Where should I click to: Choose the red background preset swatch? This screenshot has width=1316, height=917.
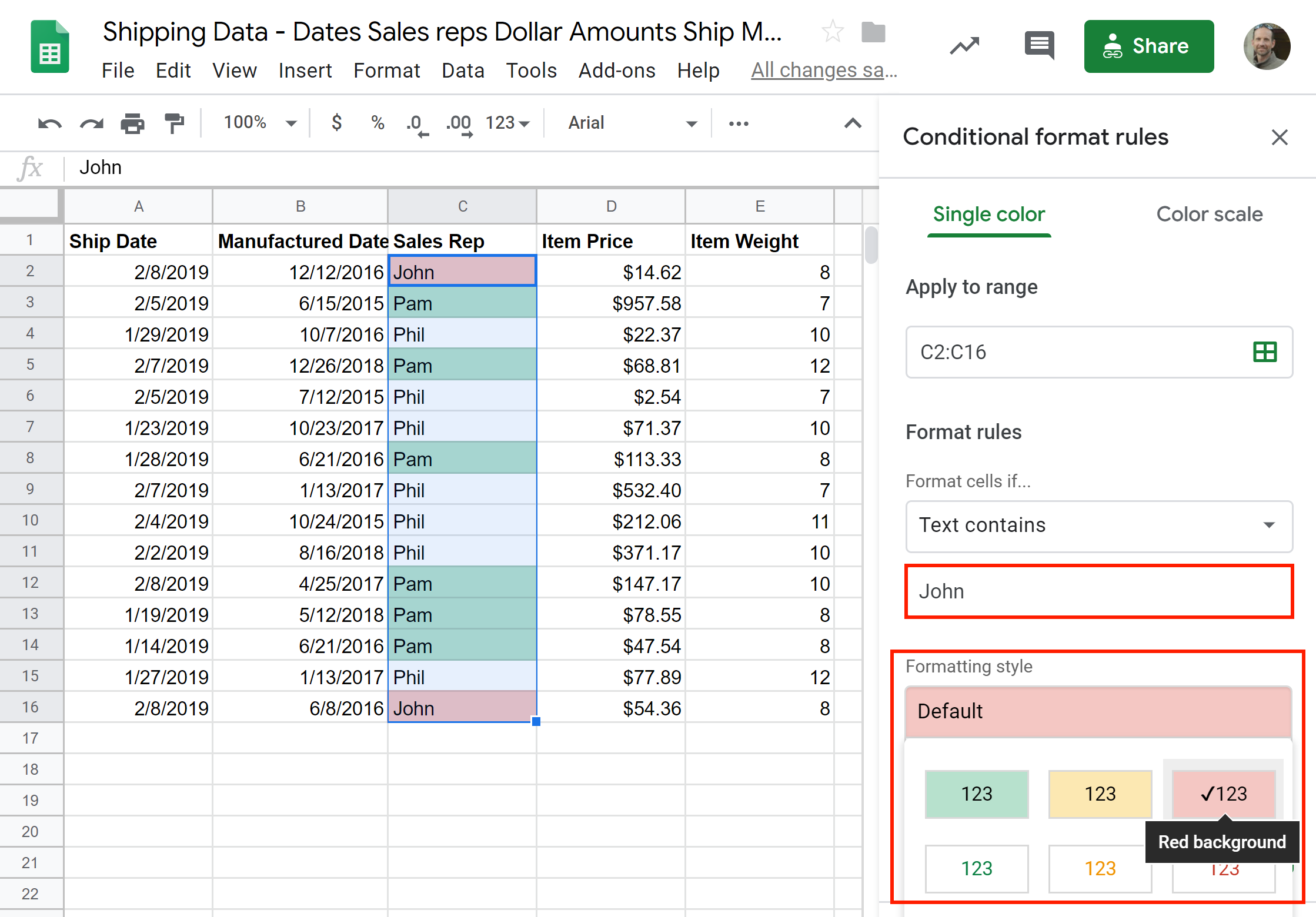[1224, 794]
